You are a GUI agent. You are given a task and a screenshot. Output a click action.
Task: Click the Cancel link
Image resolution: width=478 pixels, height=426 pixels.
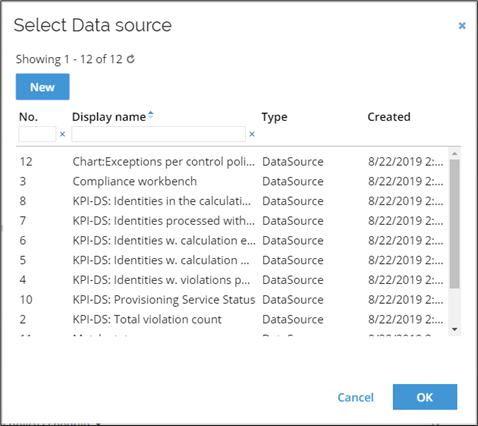coord(356,397)
